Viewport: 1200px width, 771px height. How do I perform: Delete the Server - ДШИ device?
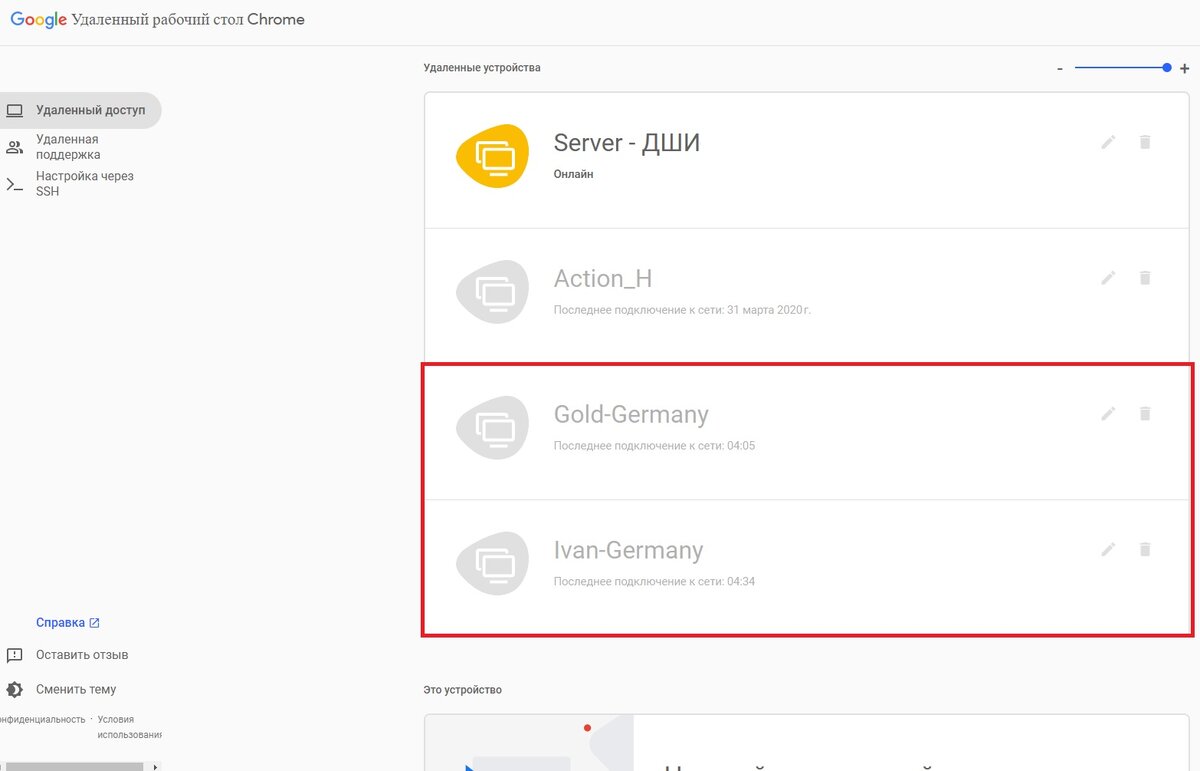[1145, 142]
